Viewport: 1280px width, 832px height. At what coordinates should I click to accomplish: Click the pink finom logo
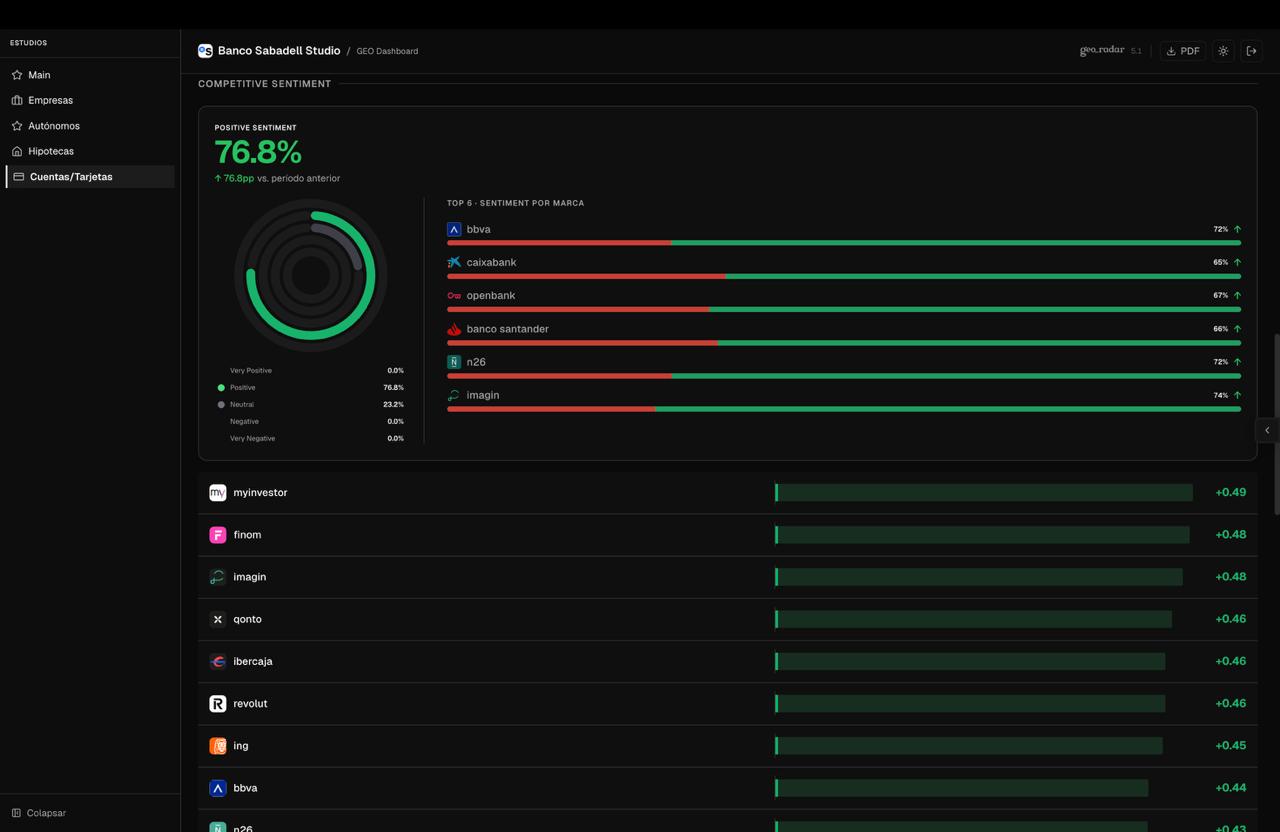click(x=217, y=535)
